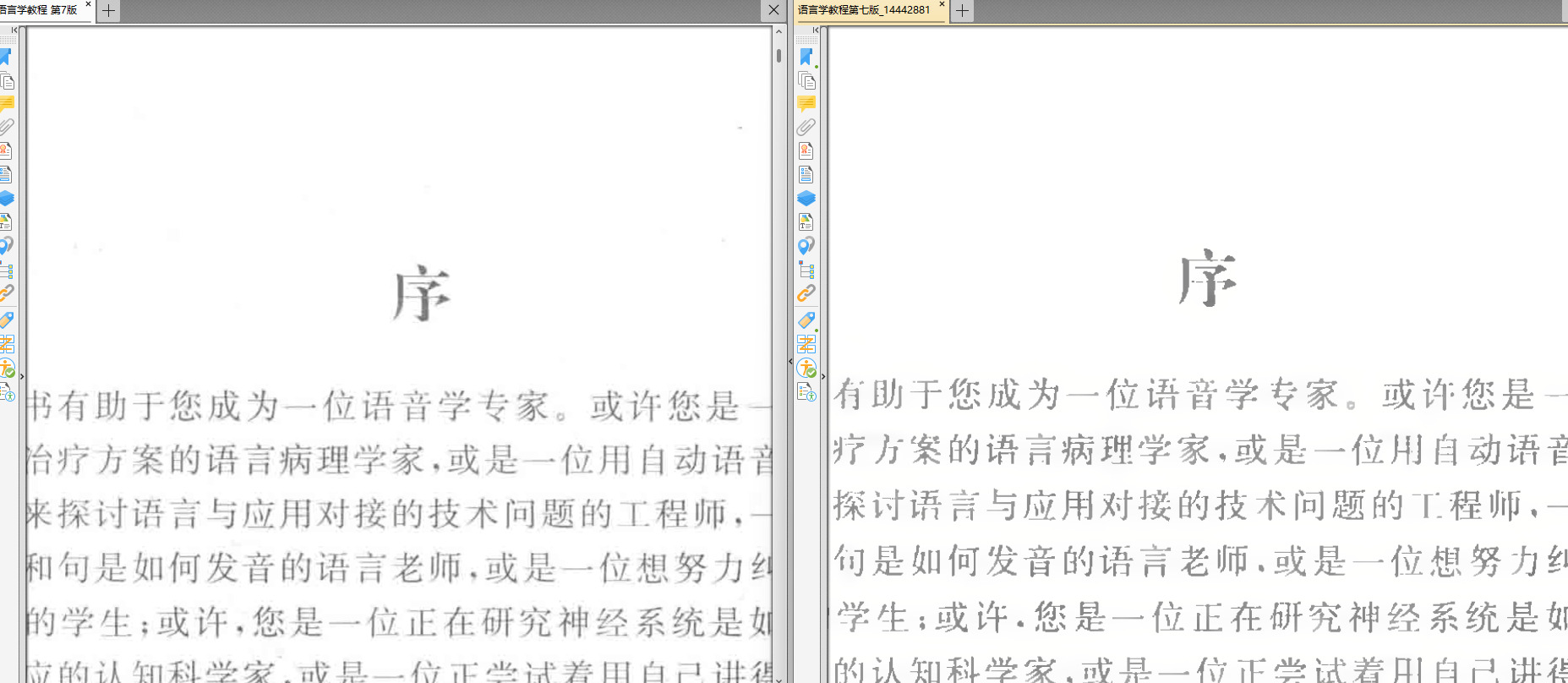Viewport: 1568px width, 683px height.
Task: Open Attachments paperclip pane in right document
Action: (x=806, y=127)
